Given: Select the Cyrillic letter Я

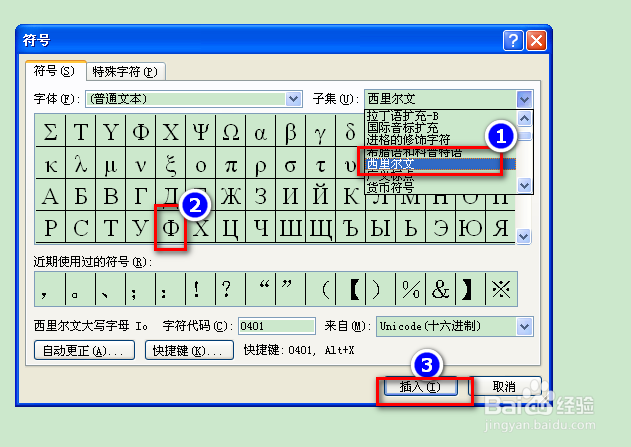Looking at the screenshot, I should coord(501,227).
